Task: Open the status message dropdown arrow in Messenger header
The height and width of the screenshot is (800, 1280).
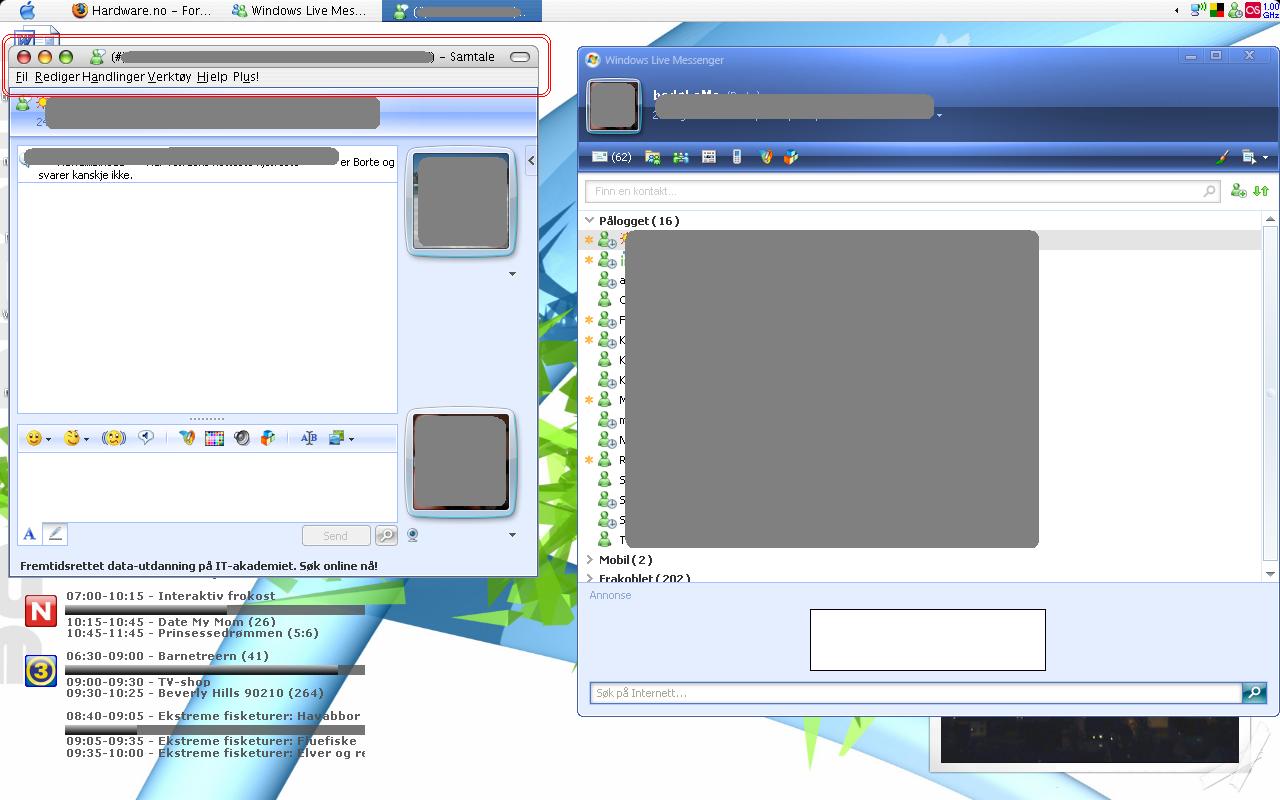Action: pyautogui.click(x=939, y=116)
